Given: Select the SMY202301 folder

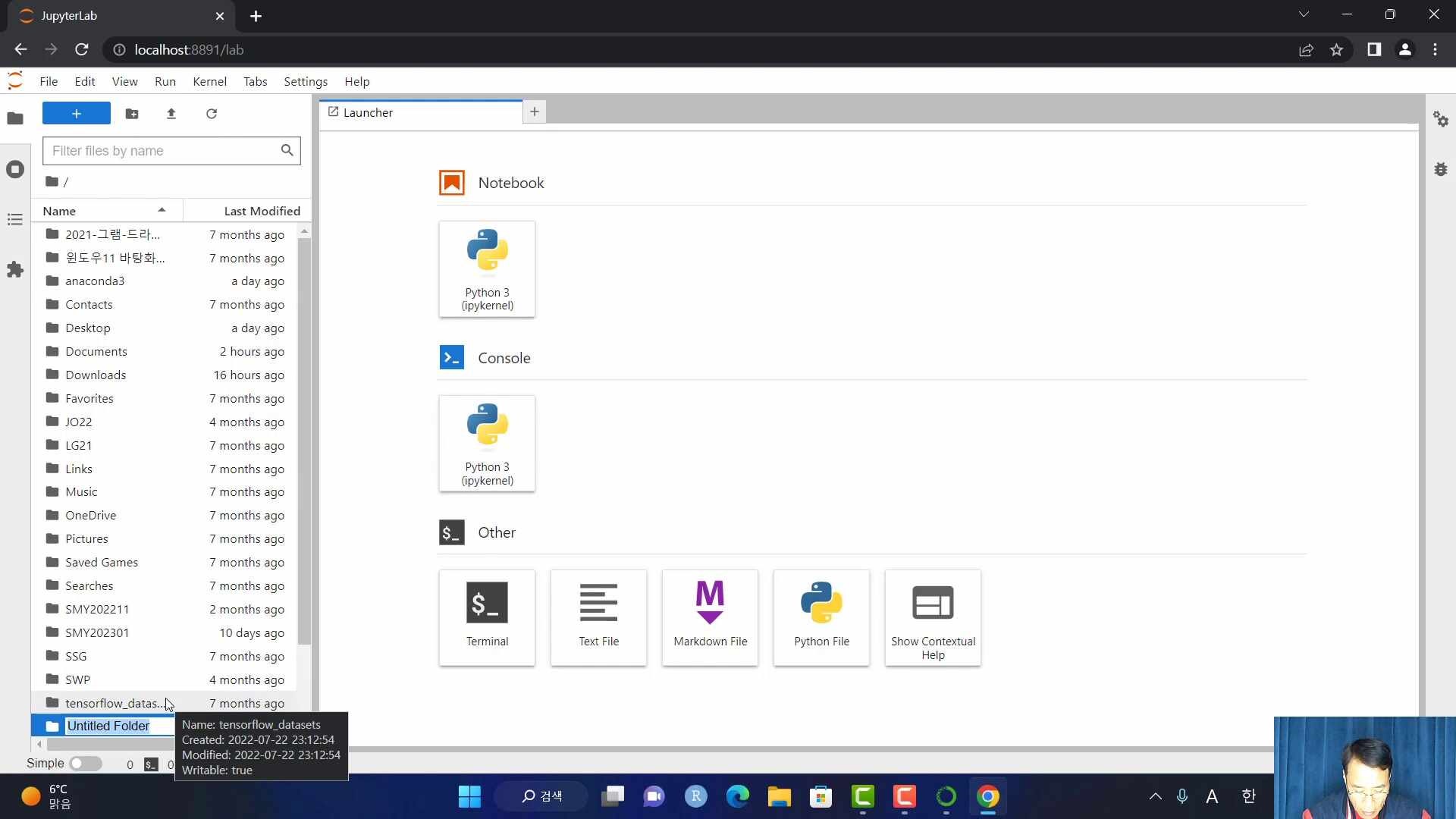Looking at the screenshot, I should tap(165, 633).
